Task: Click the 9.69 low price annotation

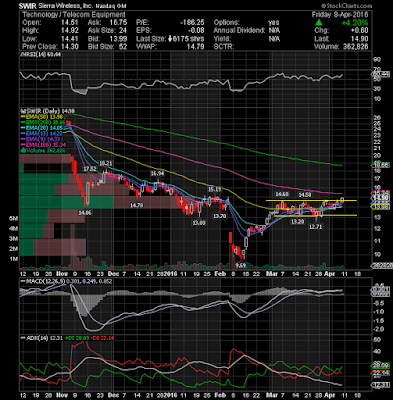Action: point(240,265)
